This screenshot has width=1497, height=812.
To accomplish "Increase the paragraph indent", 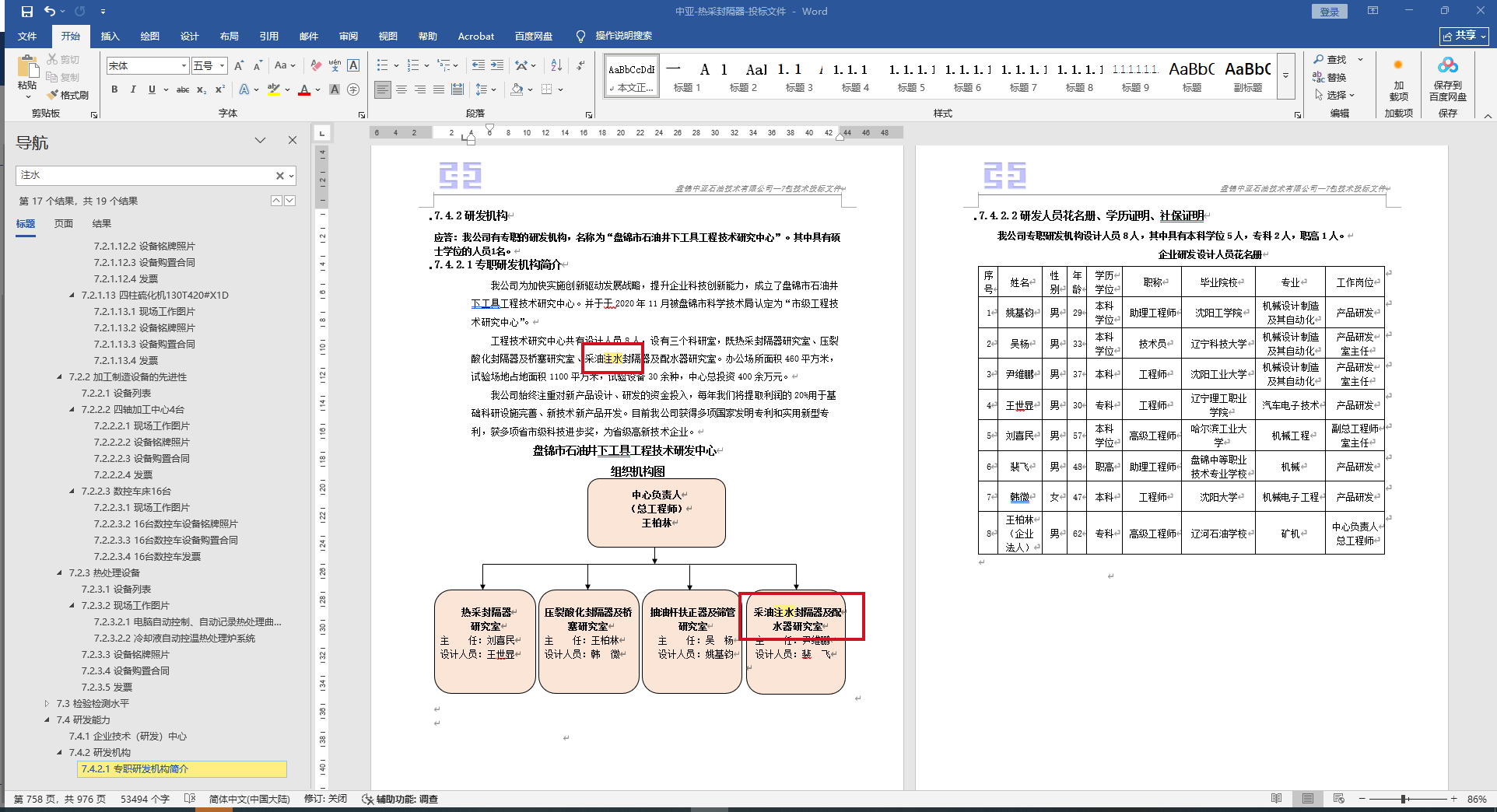I will coord(496,65).
